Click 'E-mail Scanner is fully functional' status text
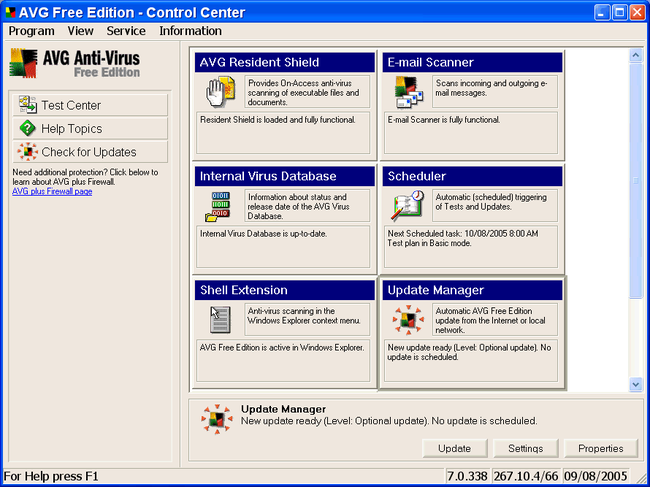 pos(444,120)
